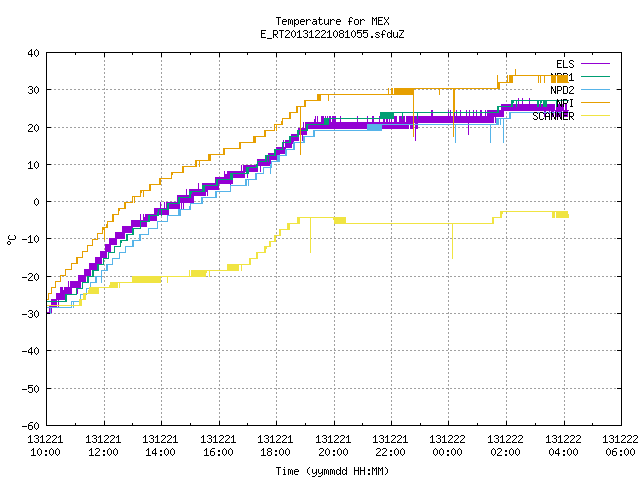Click the y-axis label 30
The image size is (640, 480).
[x=33, y=90]
